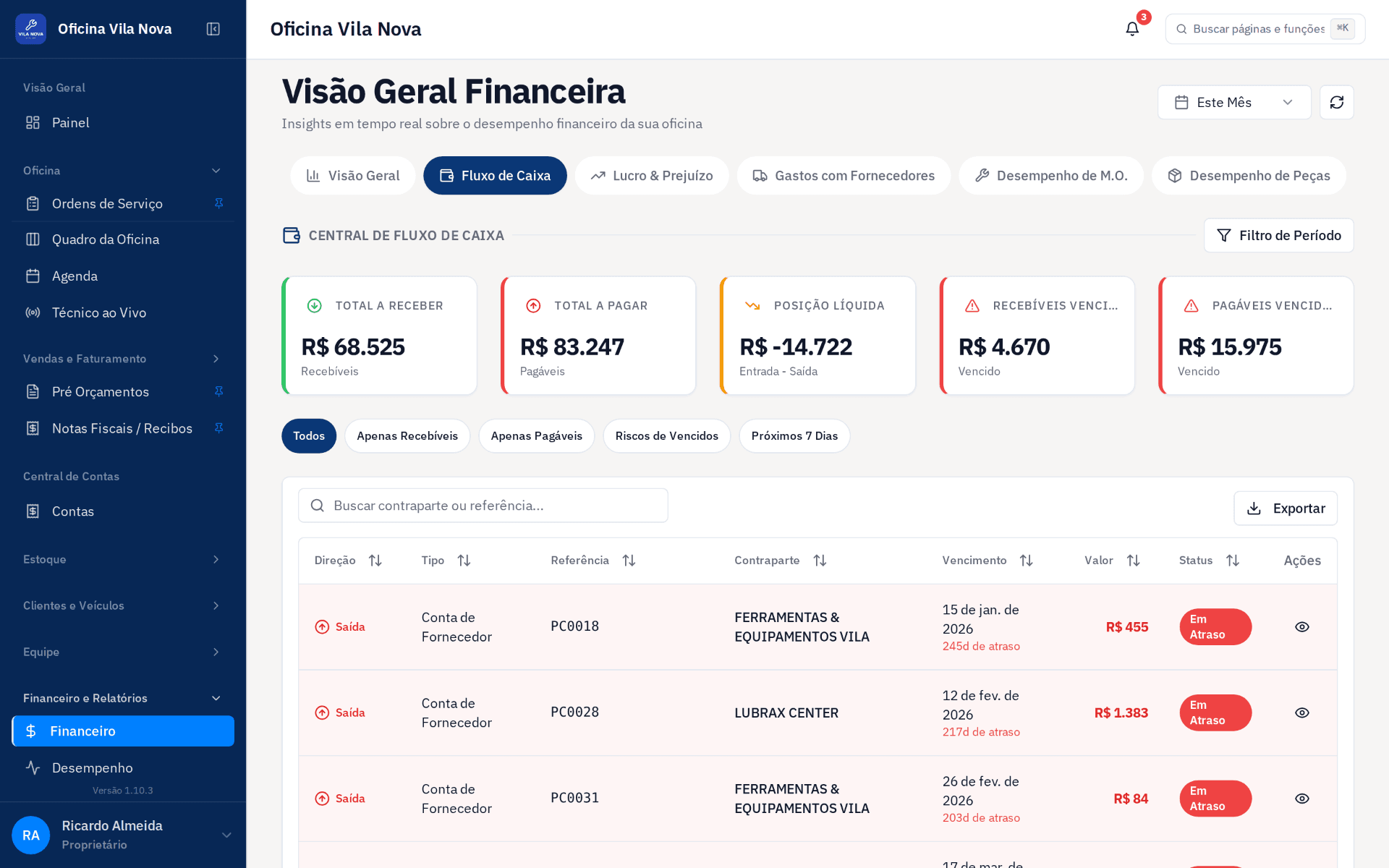
Task: Filter by Apenas Pagáveis
Action: [536, 436]
